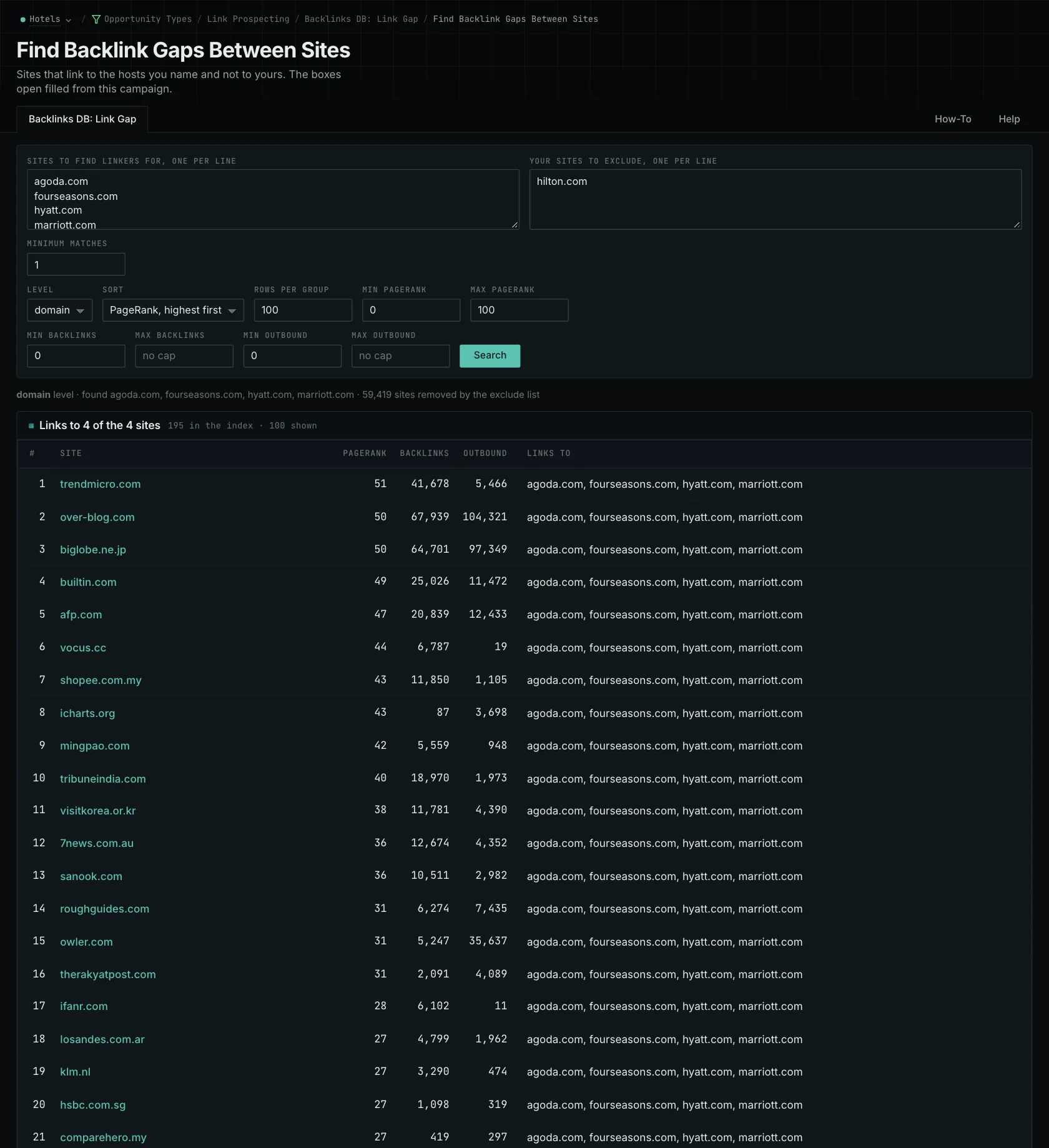Click the OUTBOUND column header

(x=485, y=453)
